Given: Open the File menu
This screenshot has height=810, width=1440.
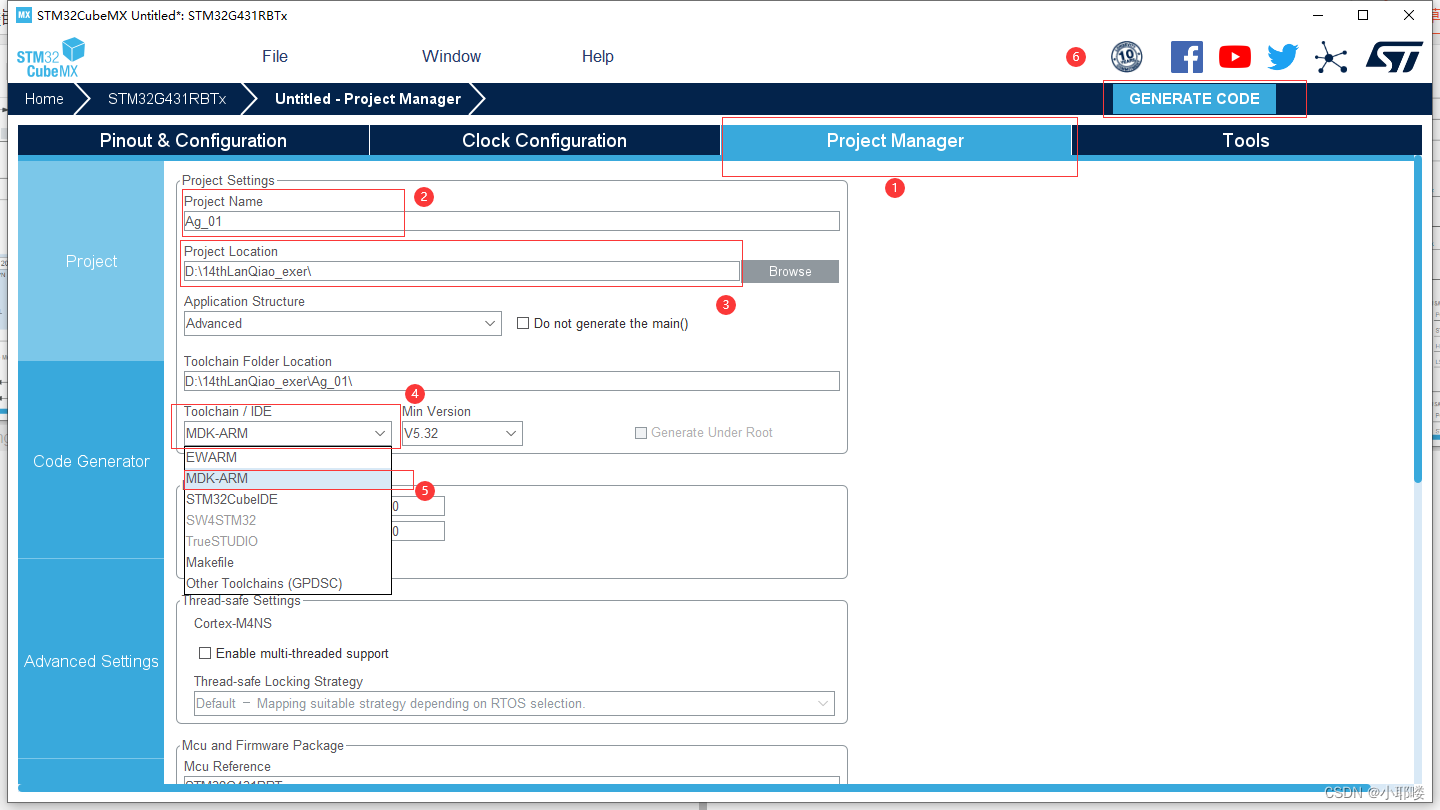Looking at the screenshot, I should click(275, 57).
